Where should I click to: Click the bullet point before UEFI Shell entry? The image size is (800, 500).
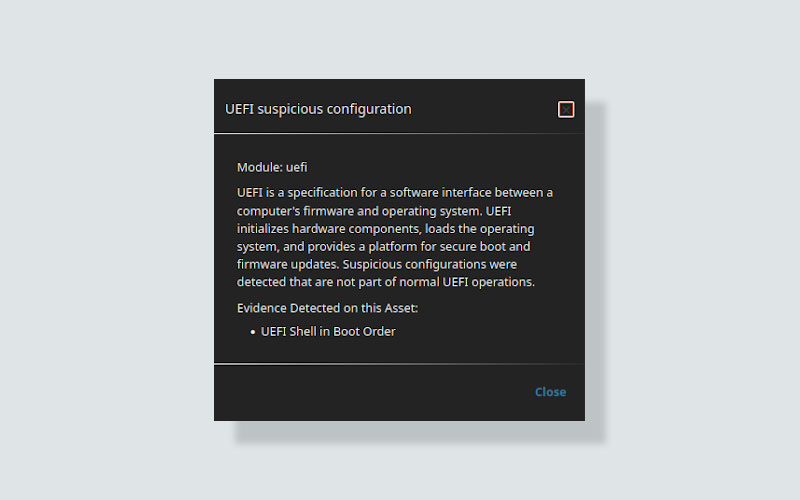pyautogui.click(x=253, y=332)
